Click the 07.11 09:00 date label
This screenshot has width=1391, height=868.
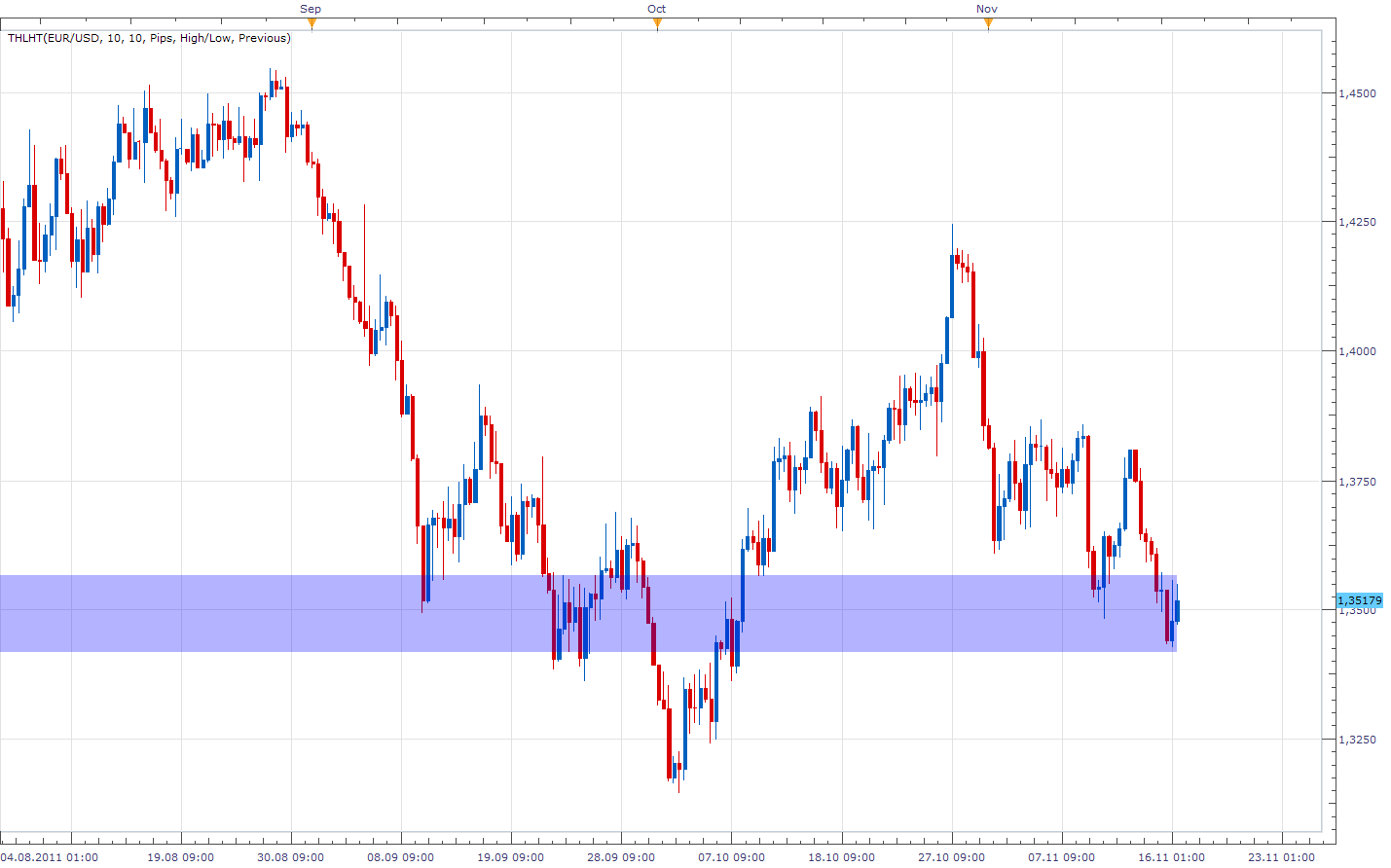click(x=1062, y=857)
